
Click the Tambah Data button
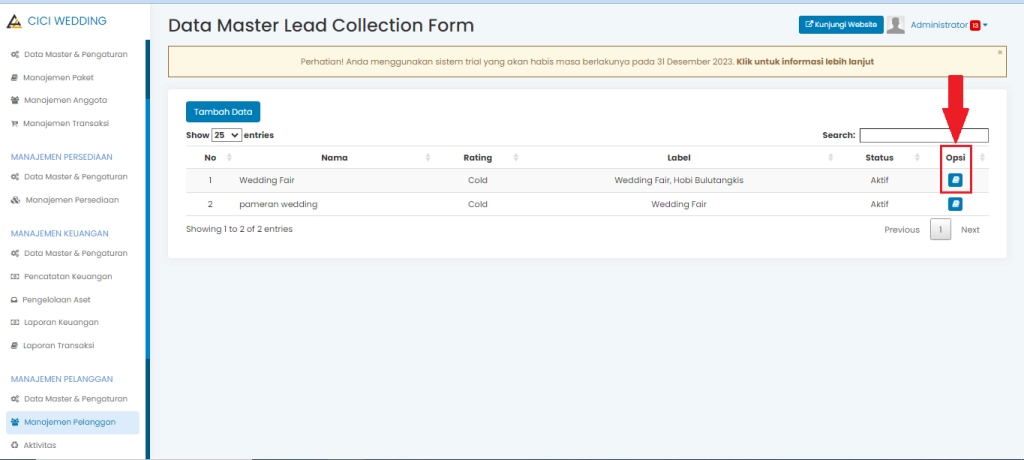[x=223, y=112]
